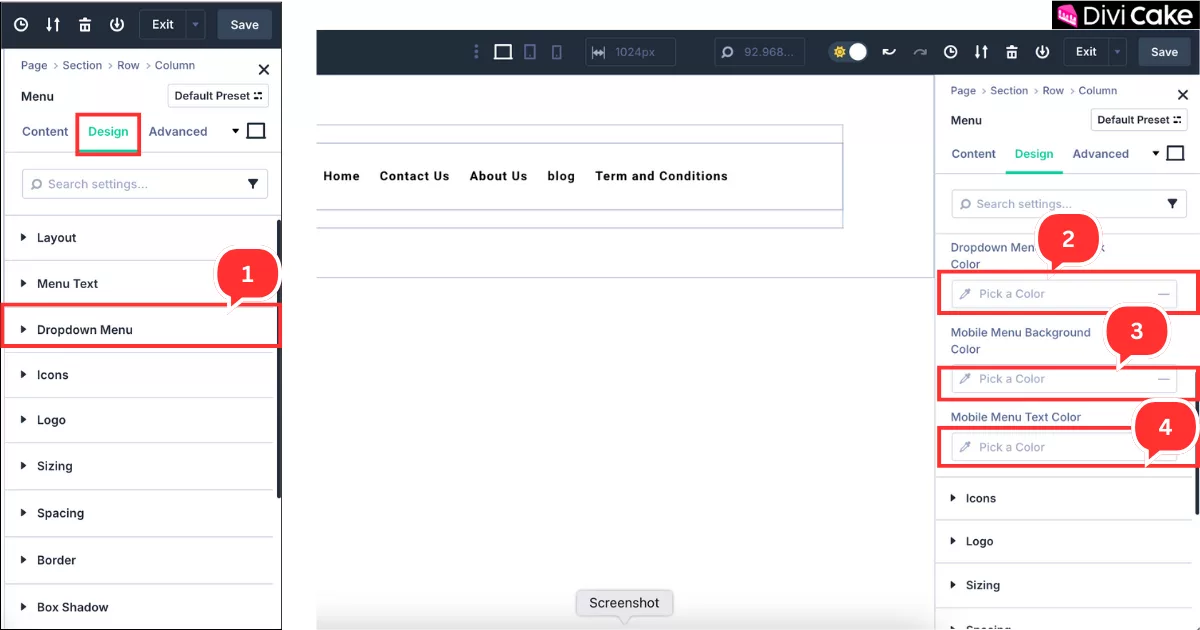Screen dimensions: 1200x630
Task: Click Exit button in builder top bar
Action: click(1086, 52)
